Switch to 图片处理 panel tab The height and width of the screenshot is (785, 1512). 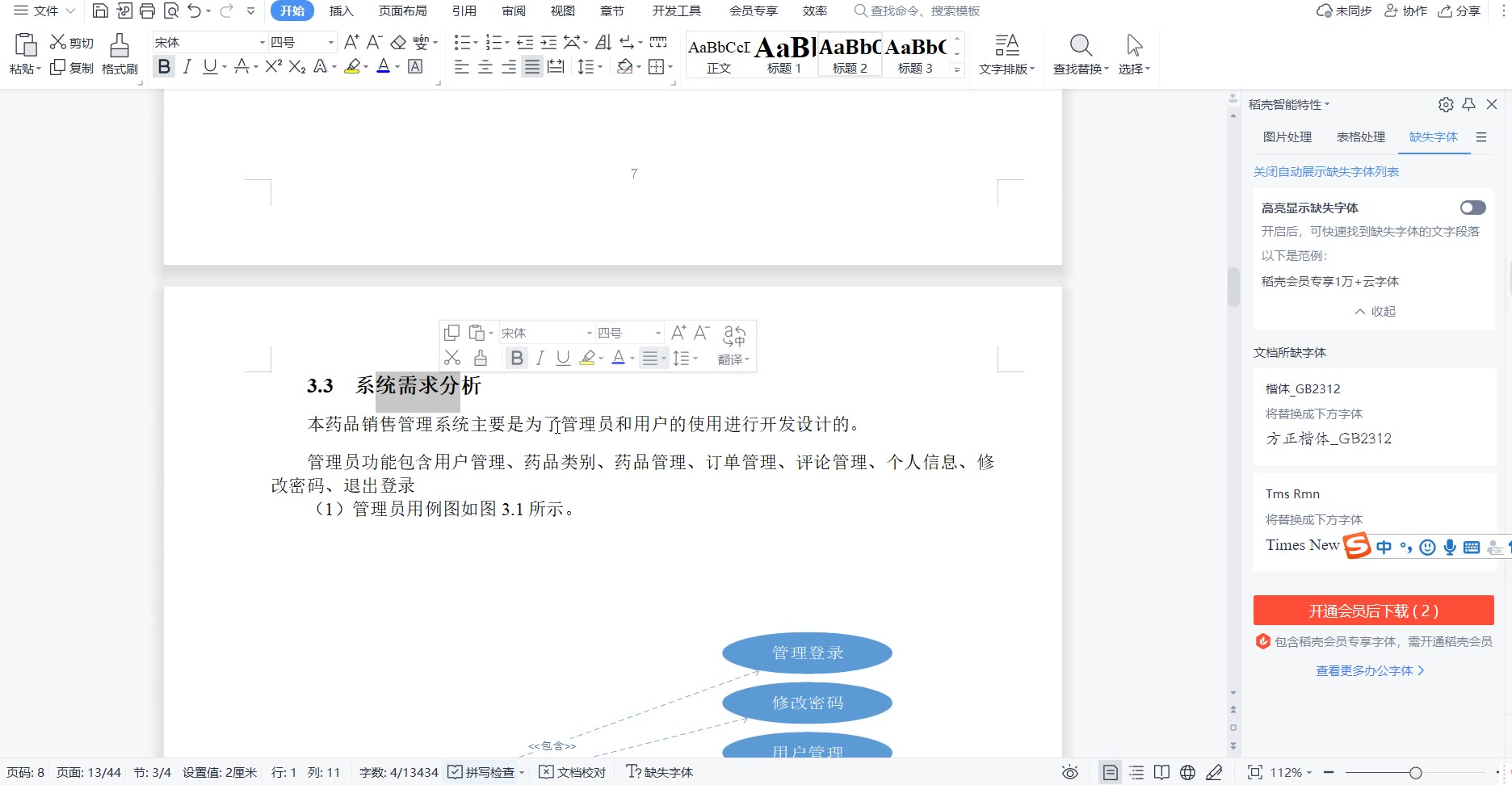pos(1287,136)
